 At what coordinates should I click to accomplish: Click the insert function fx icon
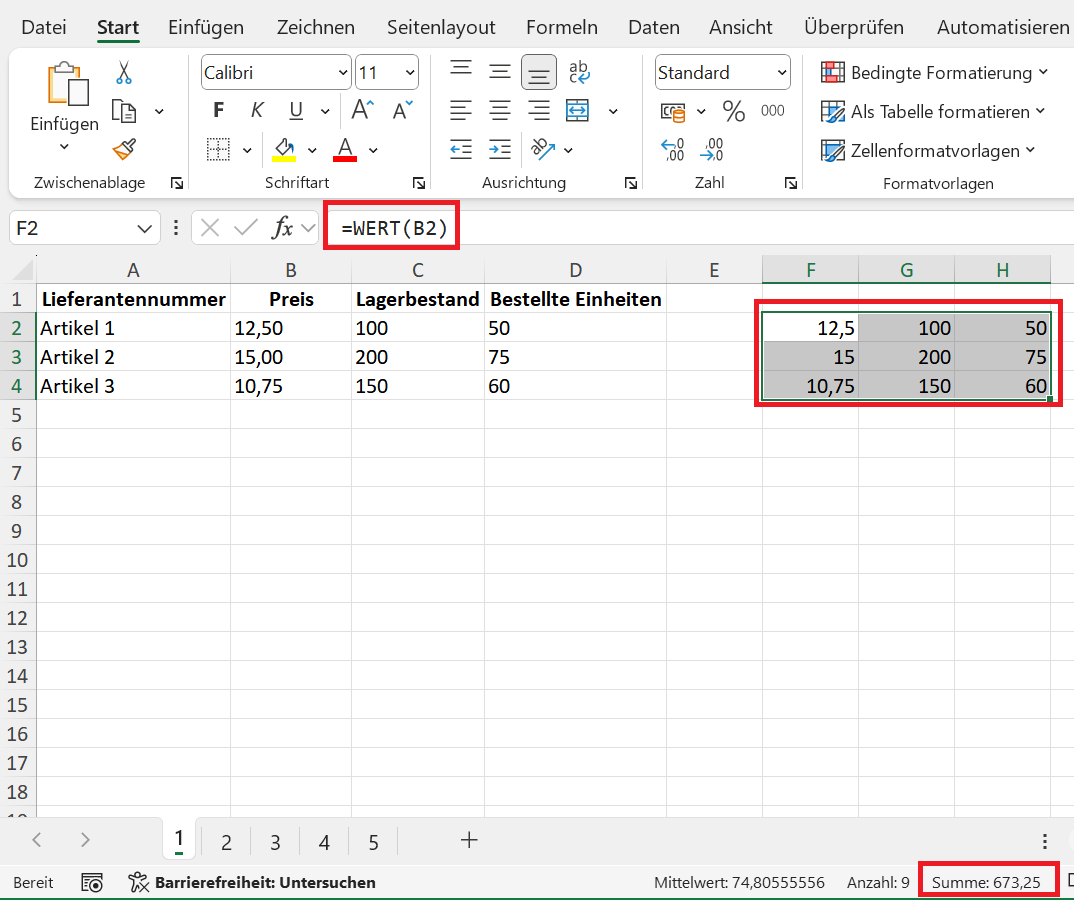click(282, 227)
